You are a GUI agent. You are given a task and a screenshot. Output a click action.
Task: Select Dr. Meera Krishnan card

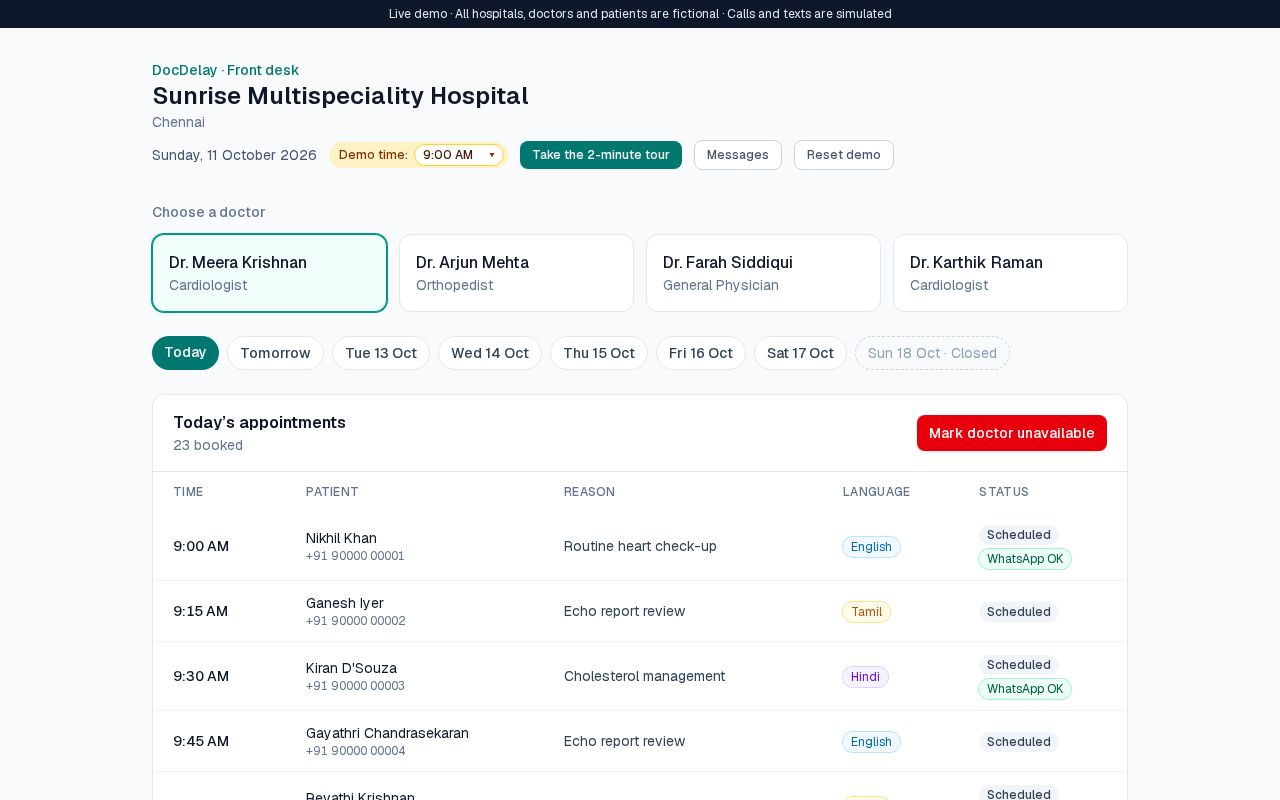269,273
